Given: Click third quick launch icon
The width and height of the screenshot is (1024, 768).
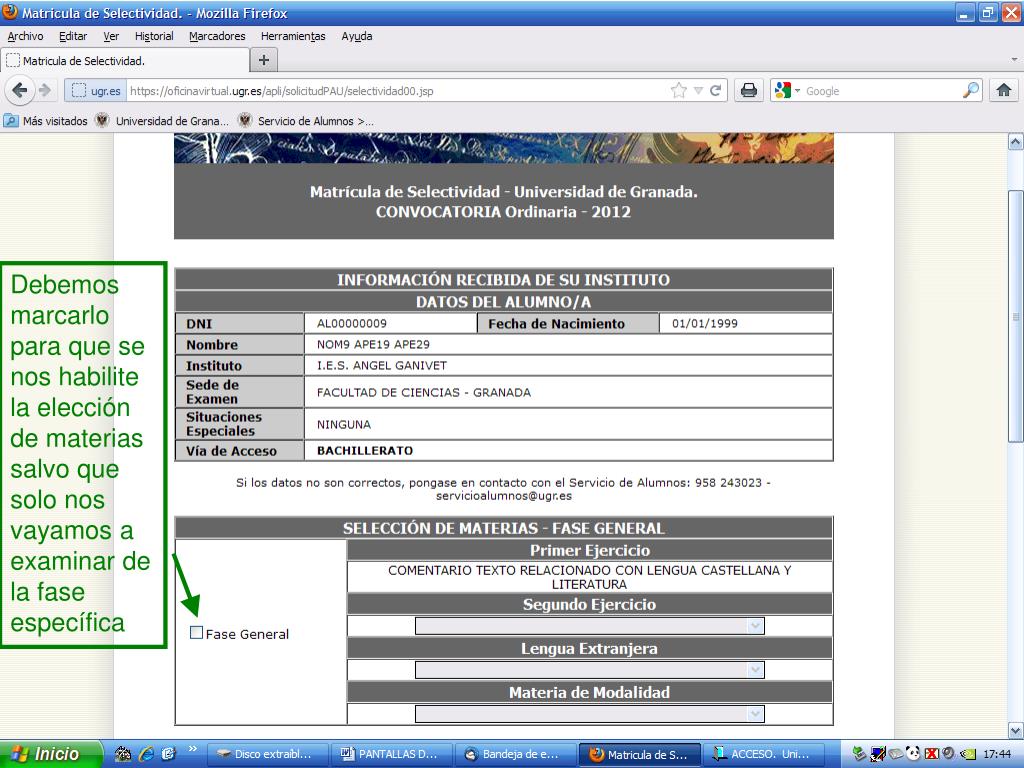Looking at the screenshot, I should (168, 754).
